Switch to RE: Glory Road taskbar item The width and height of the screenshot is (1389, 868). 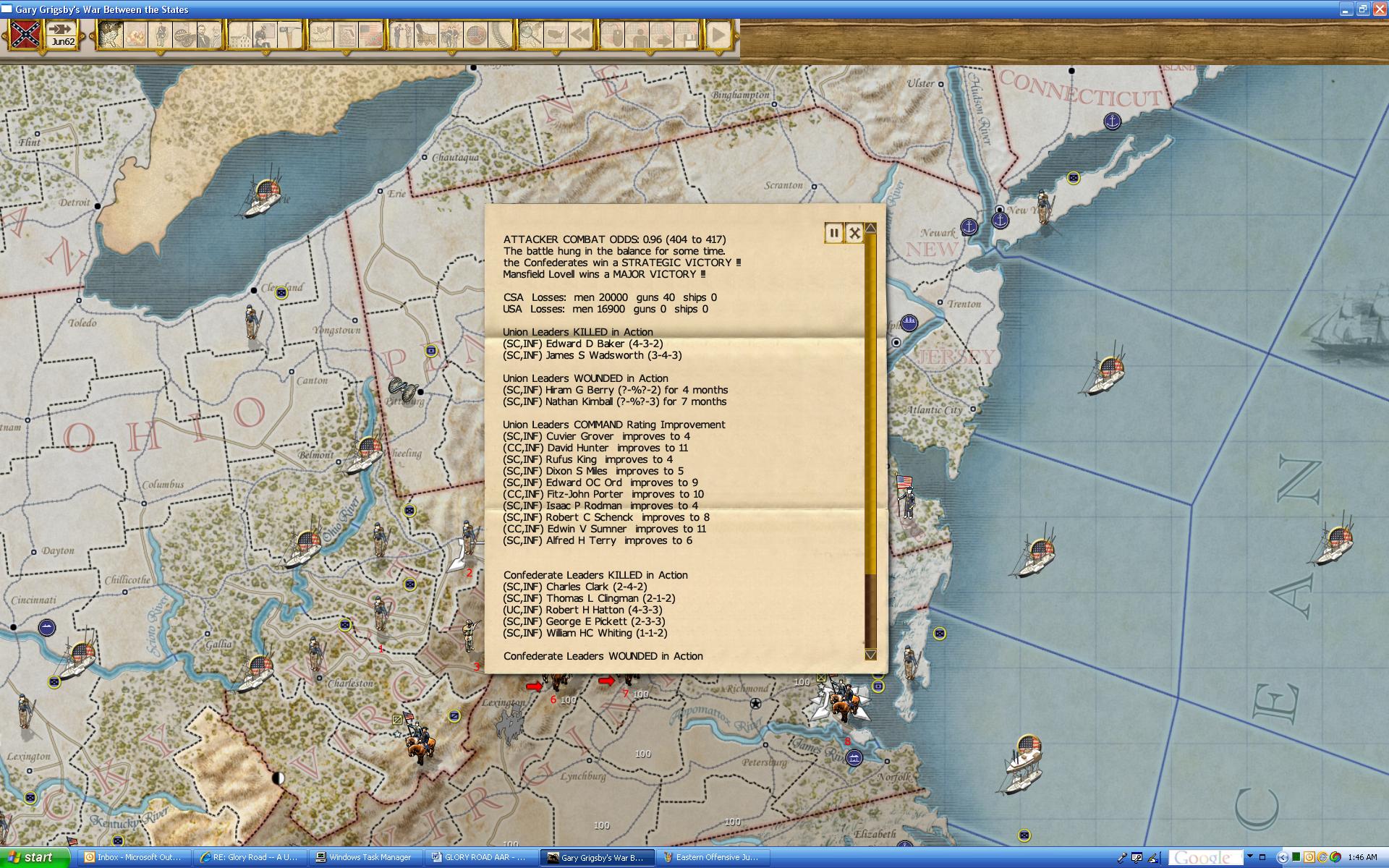pos(250,857)
